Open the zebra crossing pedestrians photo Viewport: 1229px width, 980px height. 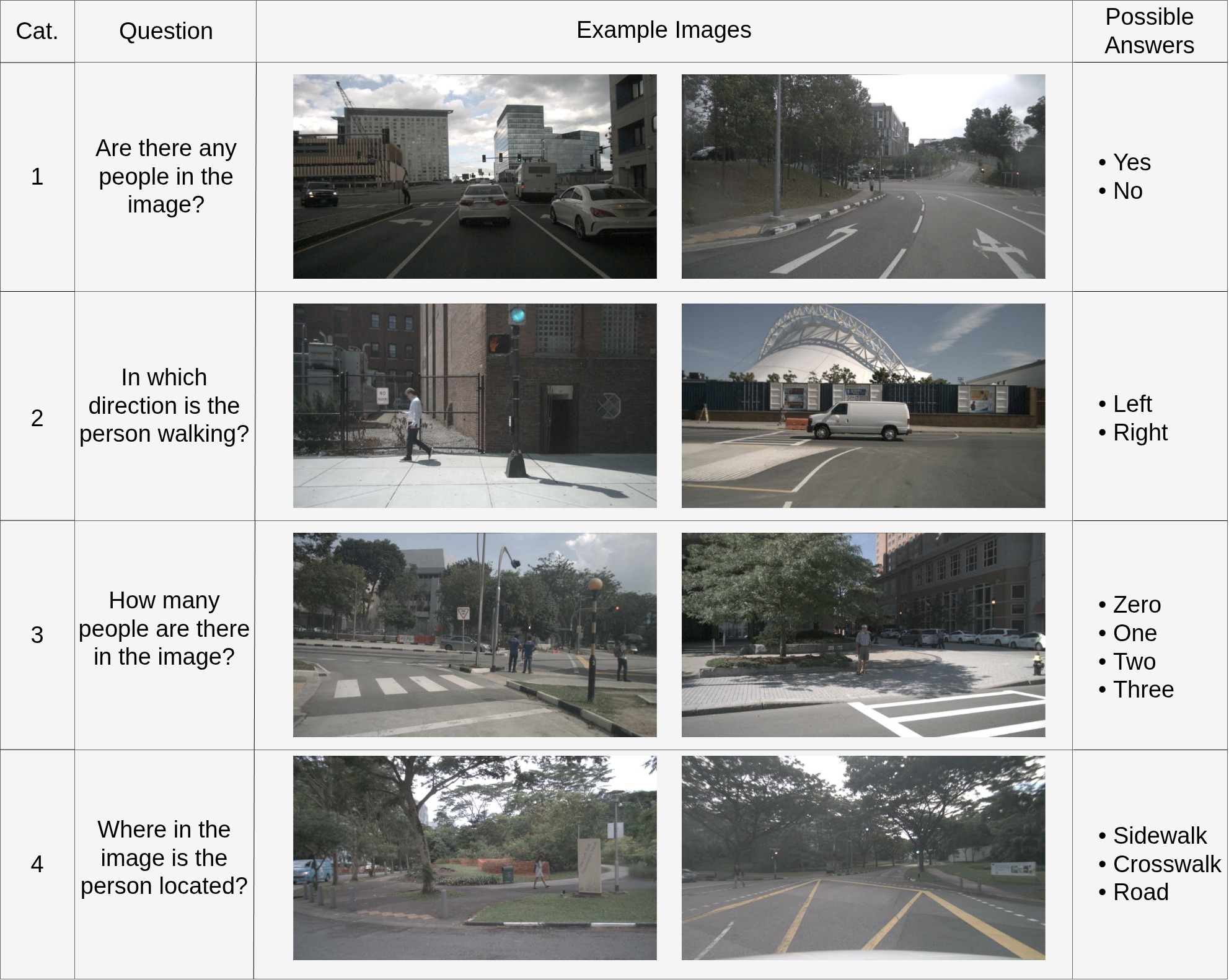coord(474,634)
